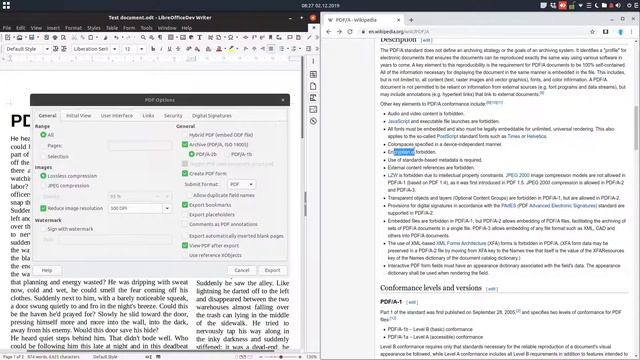Click the Writer zoom slider handle
The height and width of the screenshot is (360, 640).
(281, 357)
